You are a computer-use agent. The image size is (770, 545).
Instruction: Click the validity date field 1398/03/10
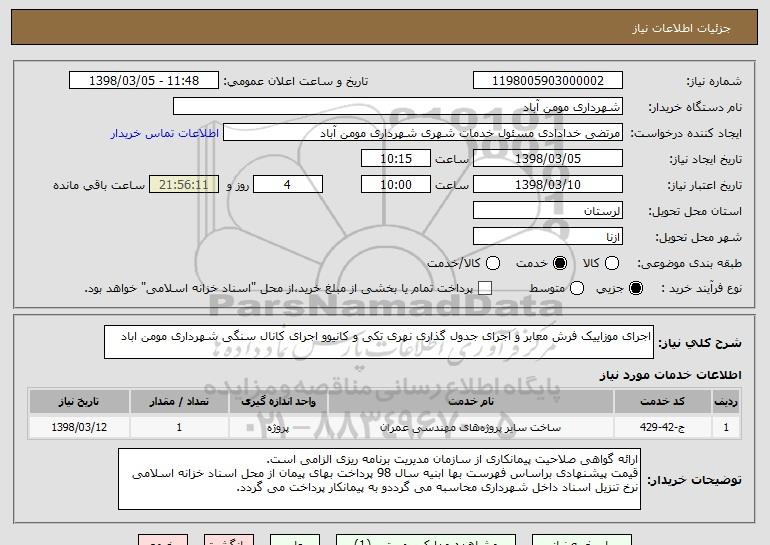pos(548,185)
